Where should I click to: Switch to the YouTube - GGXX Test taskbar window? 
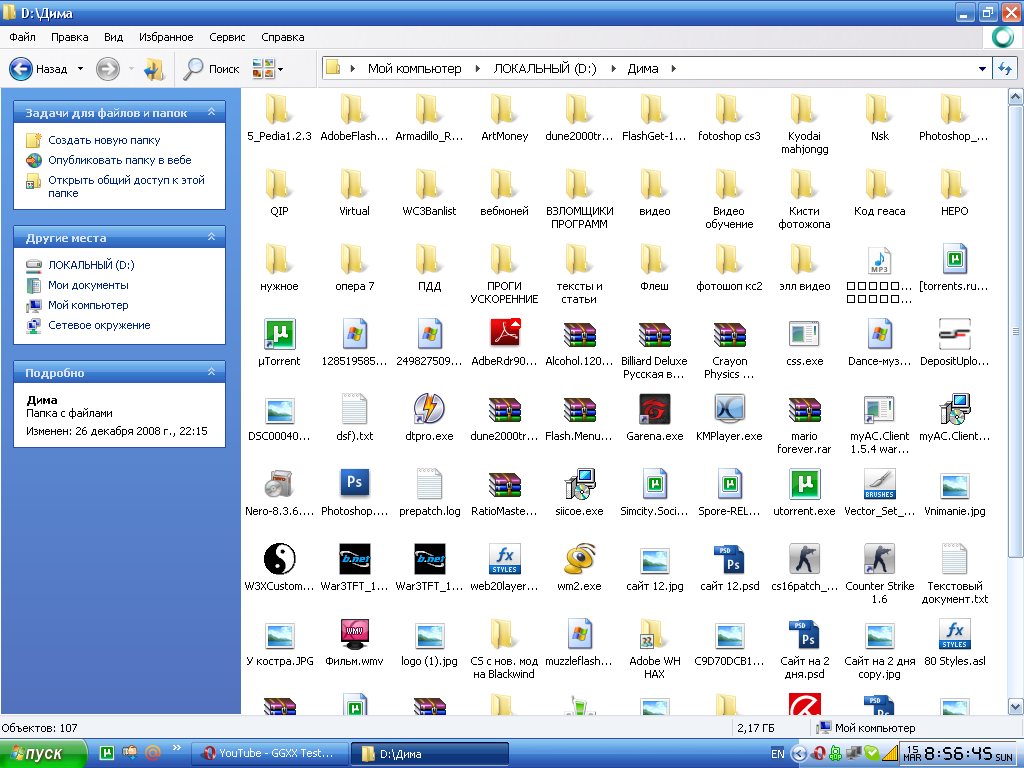[x=268, y=753]
